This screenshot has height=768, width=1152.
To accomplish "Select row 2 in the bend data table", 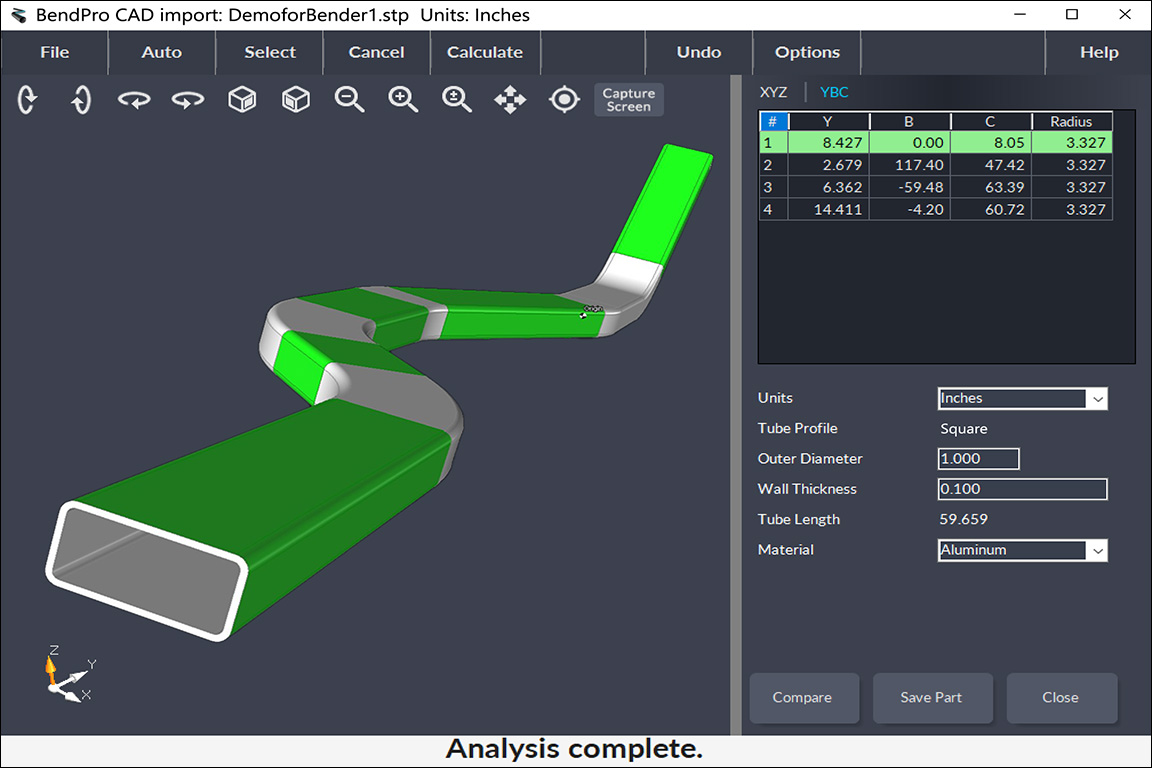I will point(900,165).
